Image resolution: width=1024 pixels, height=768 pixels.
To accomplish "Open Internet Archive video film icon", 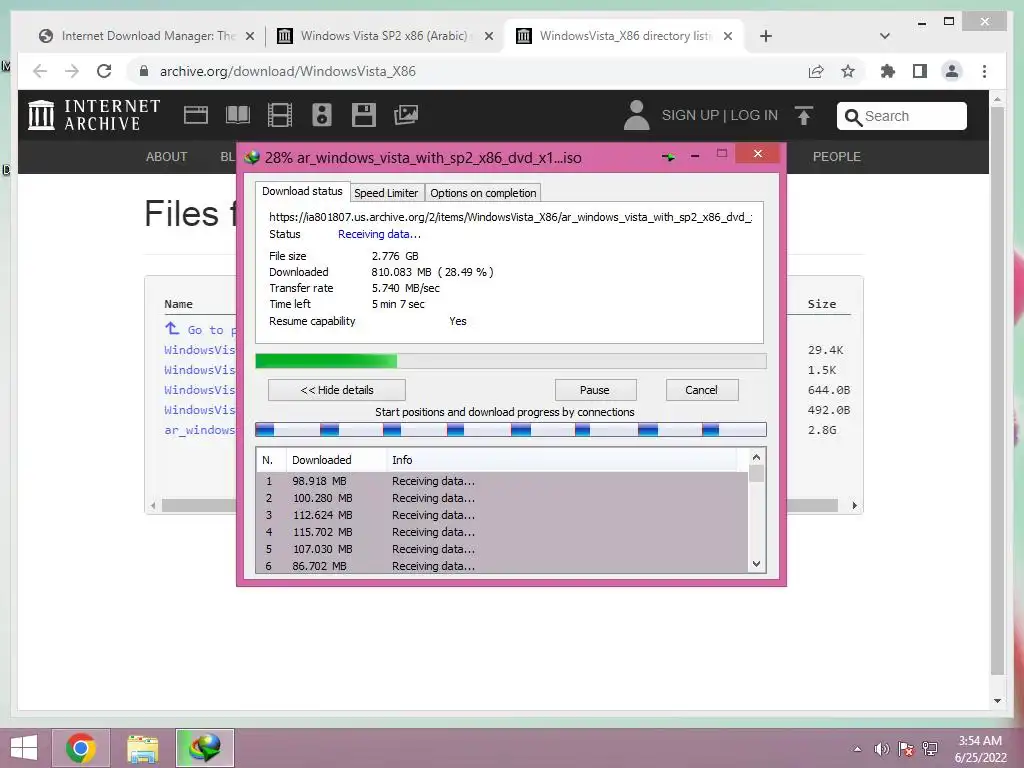I will pos(280,116).
